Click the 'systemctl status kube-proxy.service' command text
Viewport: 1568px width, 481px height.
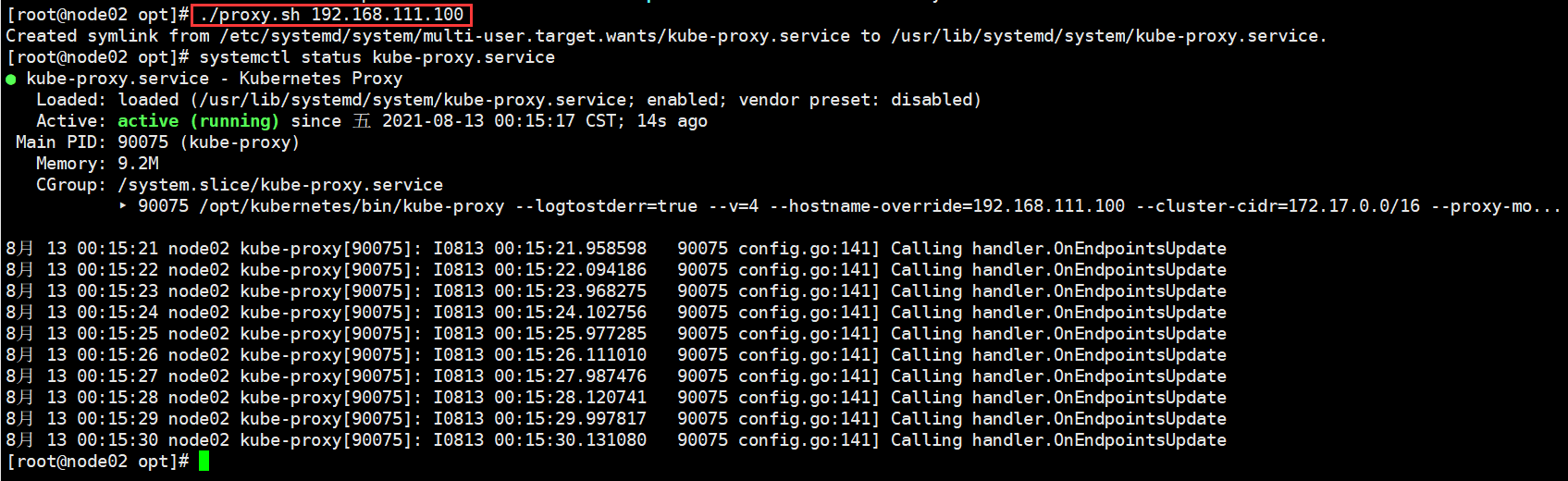377,57
